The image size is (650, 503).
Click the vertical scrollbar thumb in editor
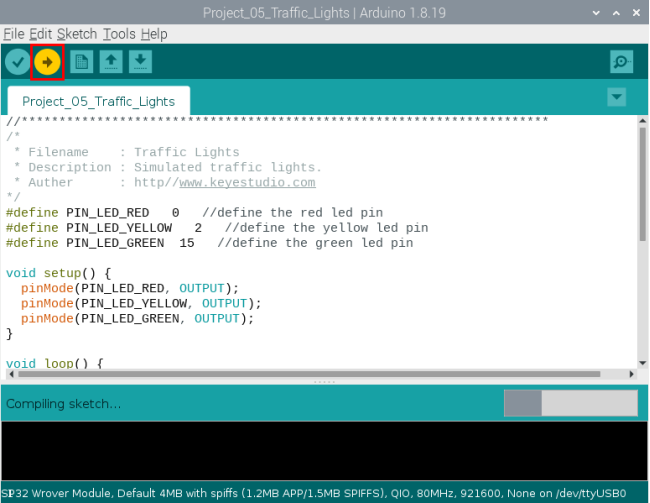tap(642, 184)
